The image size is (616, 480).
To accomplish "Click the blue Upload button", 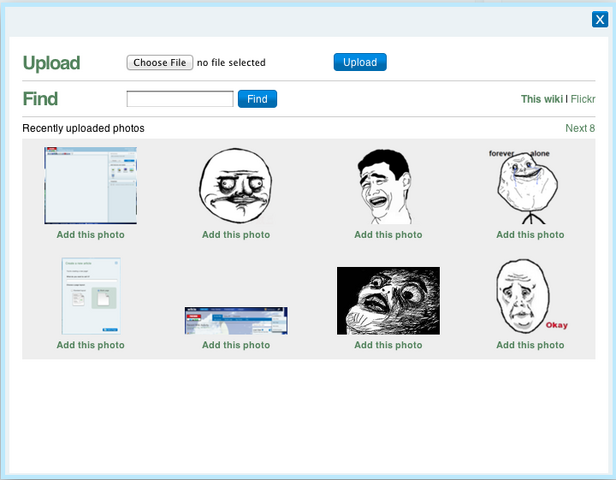I will (x=360, y=62).
